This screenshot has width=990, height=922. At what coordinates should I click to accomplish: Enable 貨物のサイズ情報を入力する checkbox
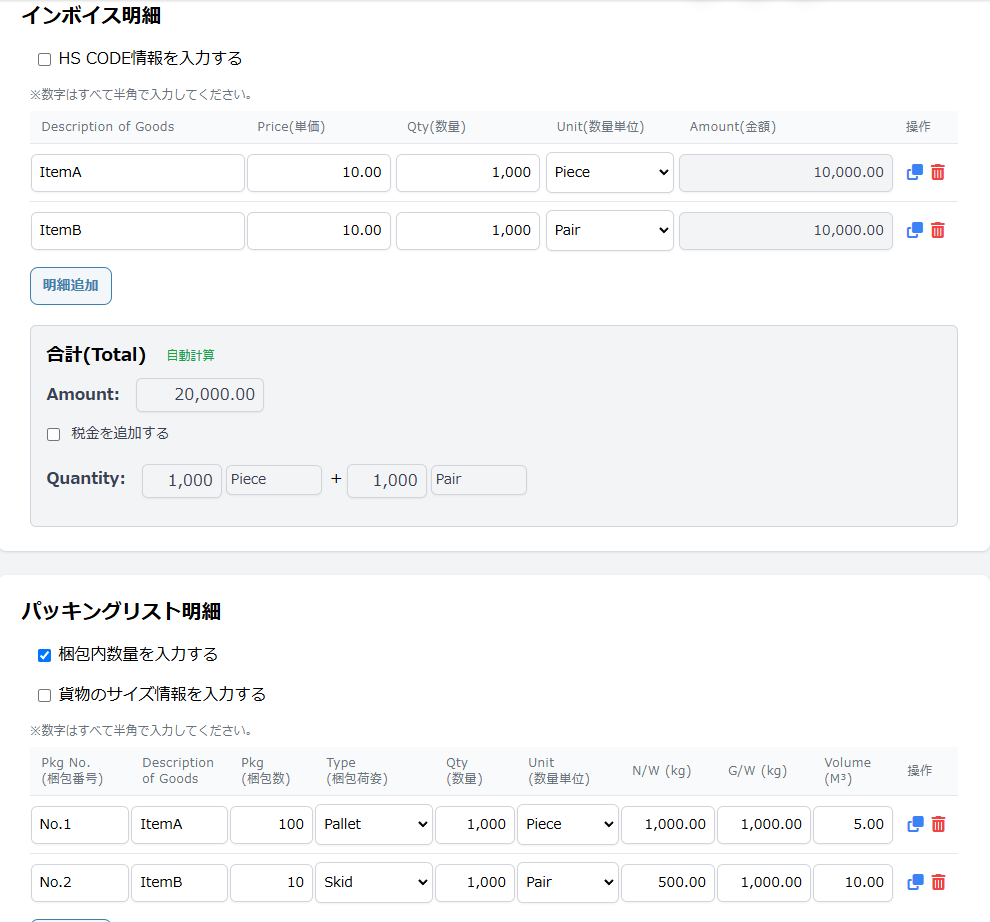click(44, 695)
